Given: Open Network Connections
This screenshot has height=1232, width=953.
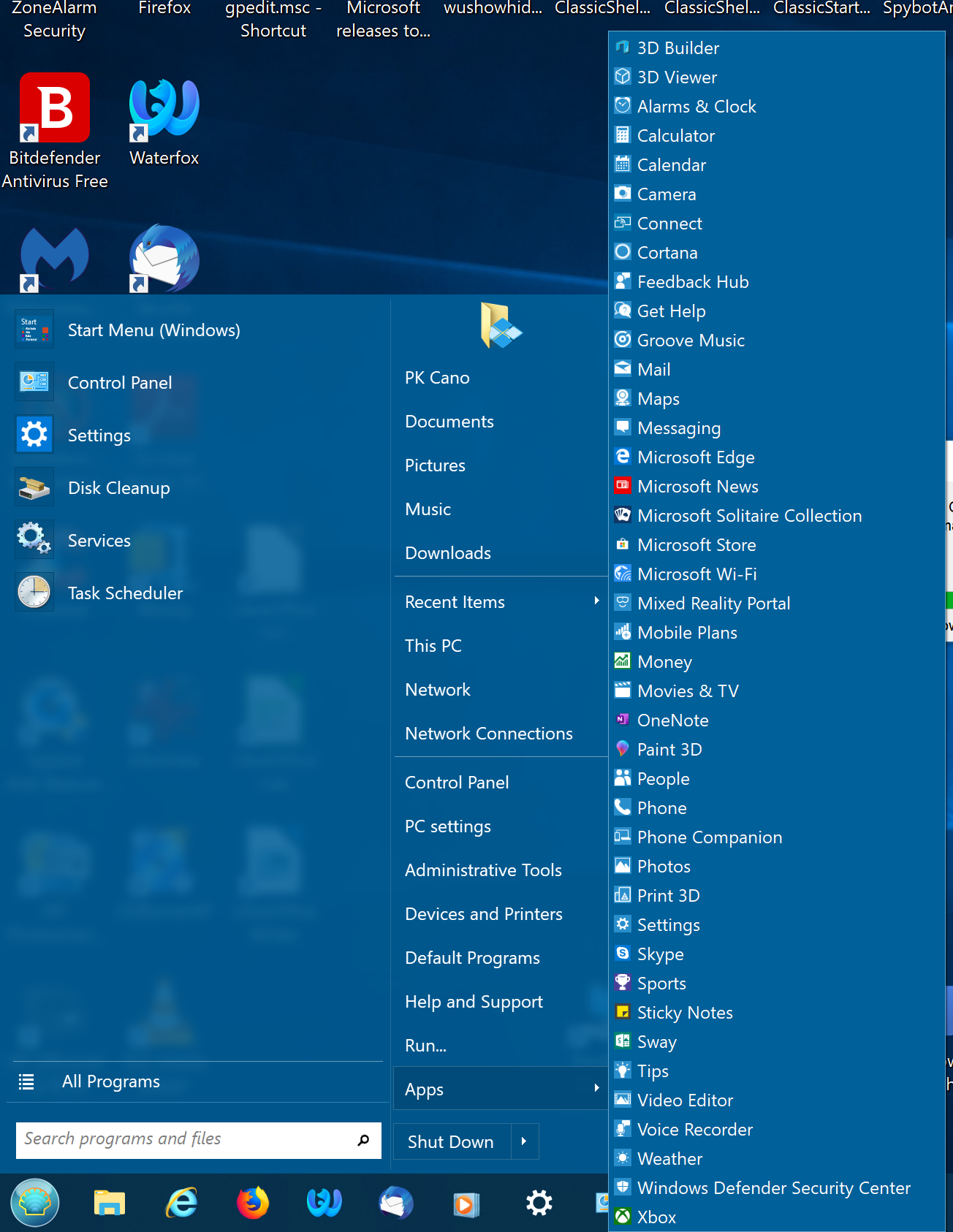Looking at the screenshot, I should [x=501, y=734].
